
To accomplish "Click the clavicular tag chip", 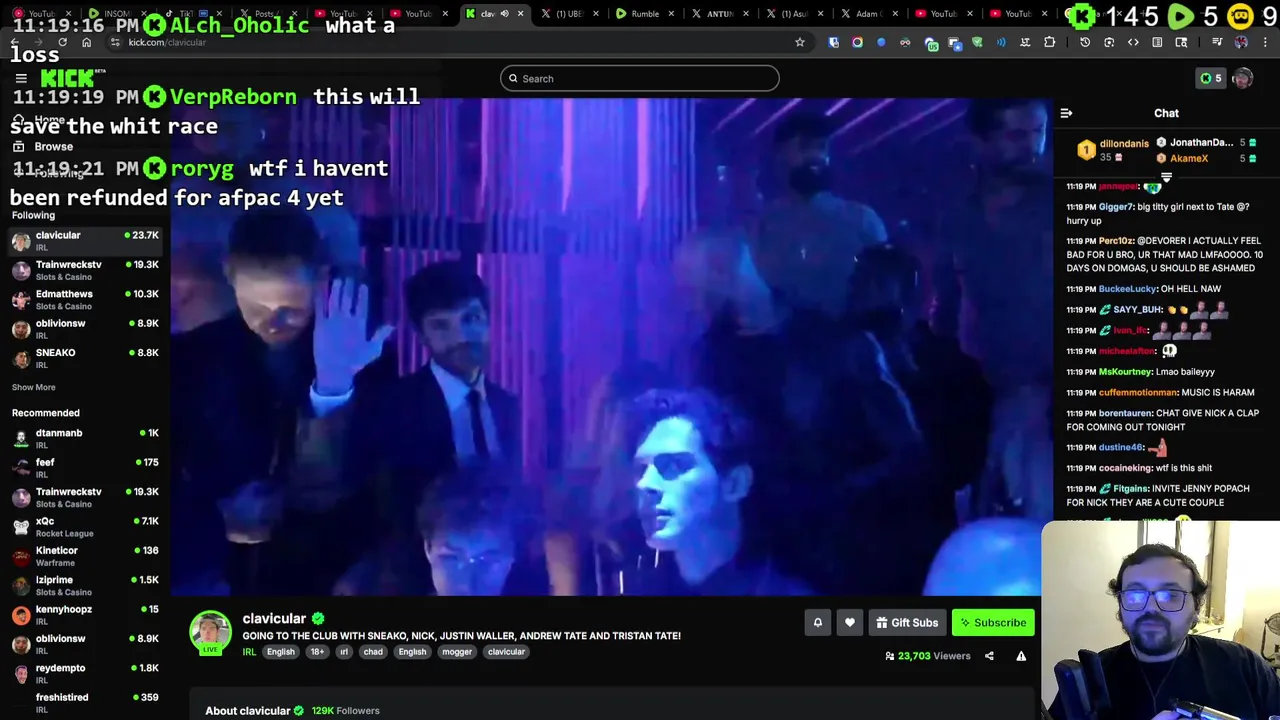I will pos(506,652).
